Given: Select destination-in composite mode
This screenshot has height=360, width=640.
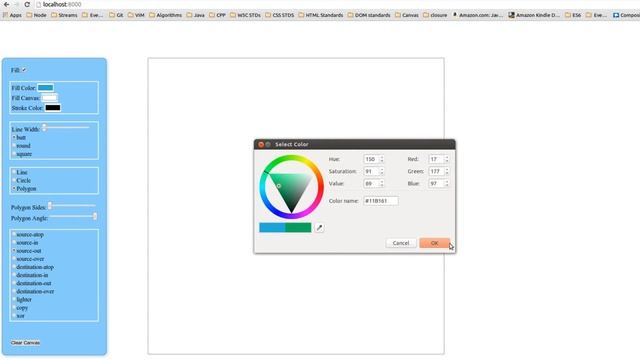Looking at the screenshot, I should coord(14,275).
